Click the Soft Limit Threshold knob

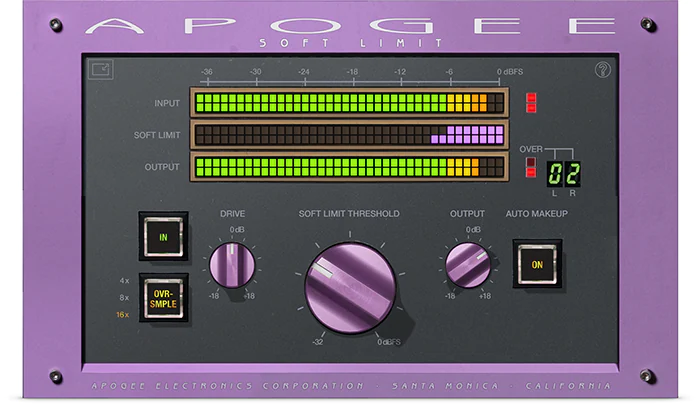[x=350, y=288]
